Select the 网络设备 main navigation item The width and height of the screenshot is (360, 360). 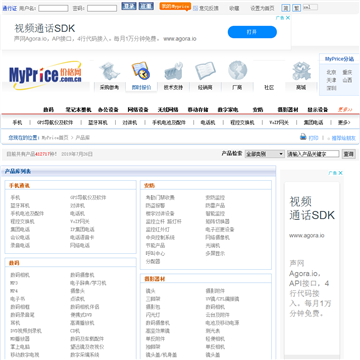click(x=138, y=110)
